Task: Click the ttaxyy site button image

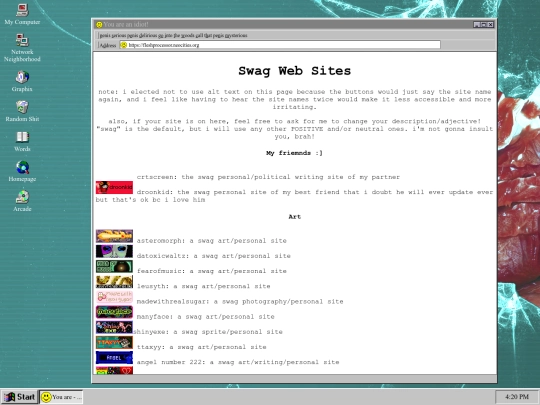Action: click(114, 342)
